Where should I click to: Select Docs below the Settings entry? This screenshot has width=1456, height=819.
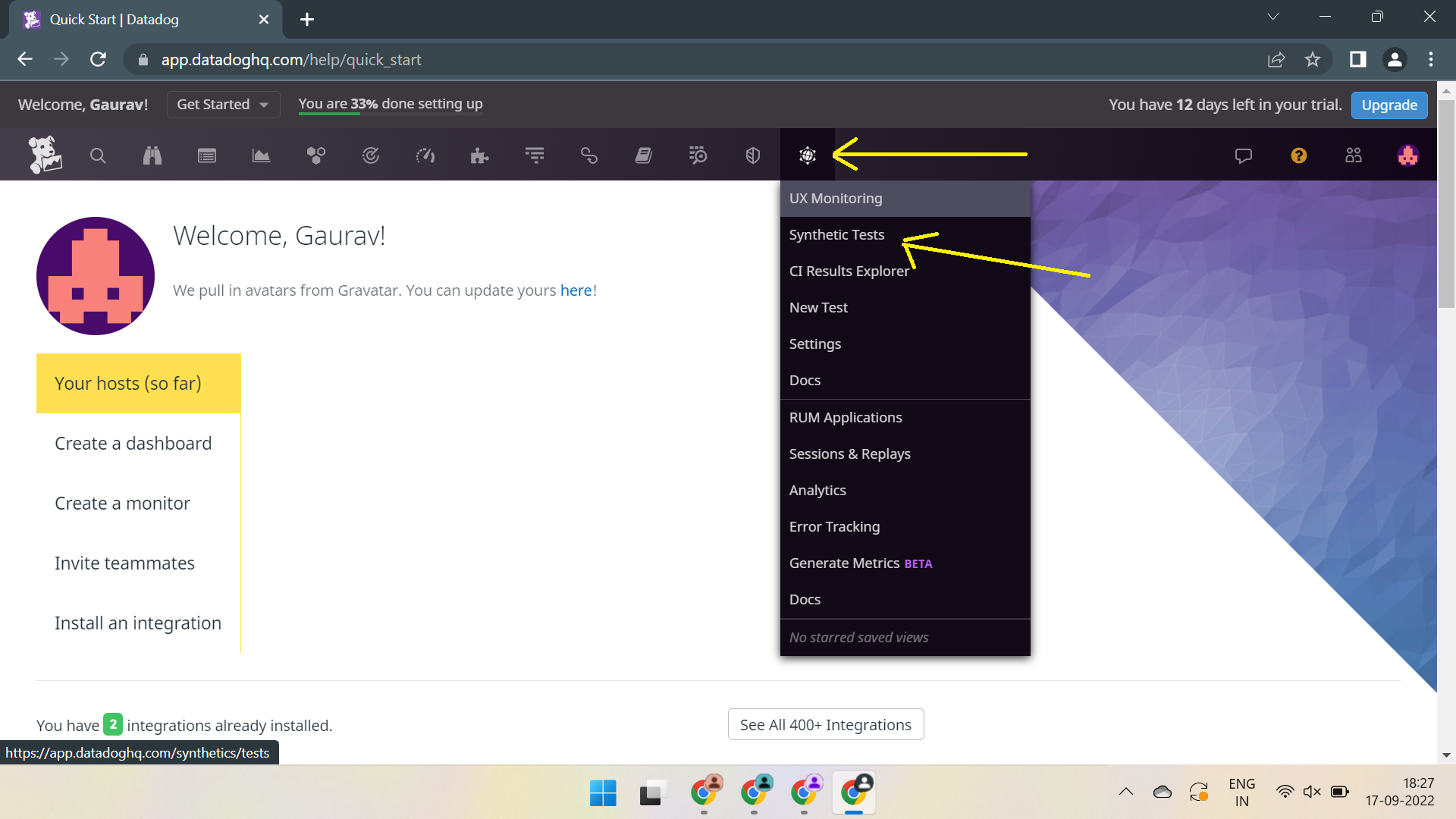pyautogui.click(x=905, y=381)
